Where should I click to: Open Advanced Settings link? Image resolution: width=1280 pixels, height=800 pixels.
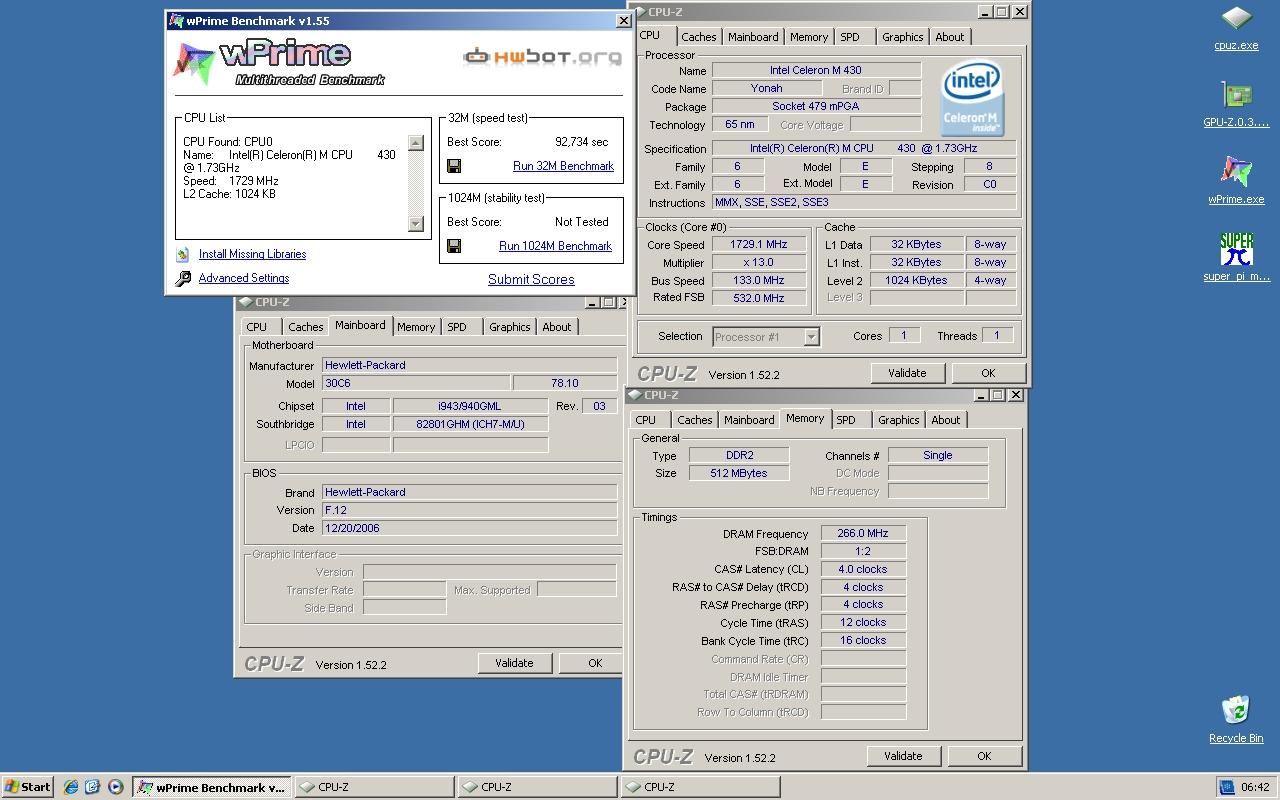244,278
